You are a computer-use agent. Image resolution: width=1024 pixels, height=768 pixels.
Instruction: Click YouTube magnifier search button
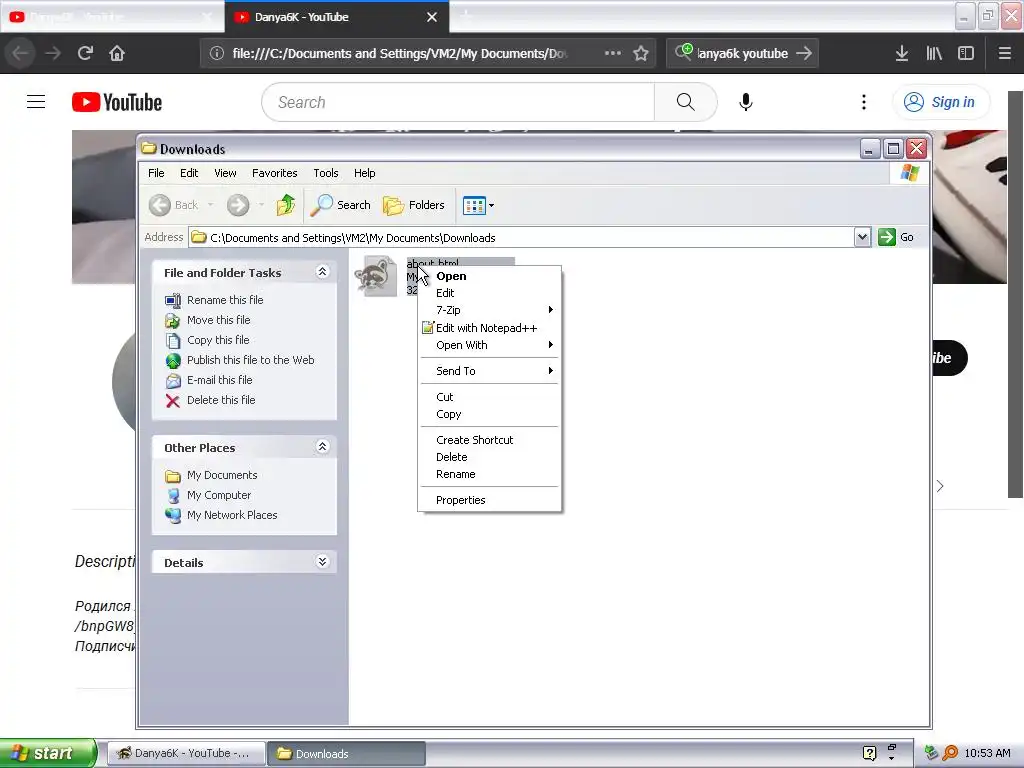click(686, 102)
